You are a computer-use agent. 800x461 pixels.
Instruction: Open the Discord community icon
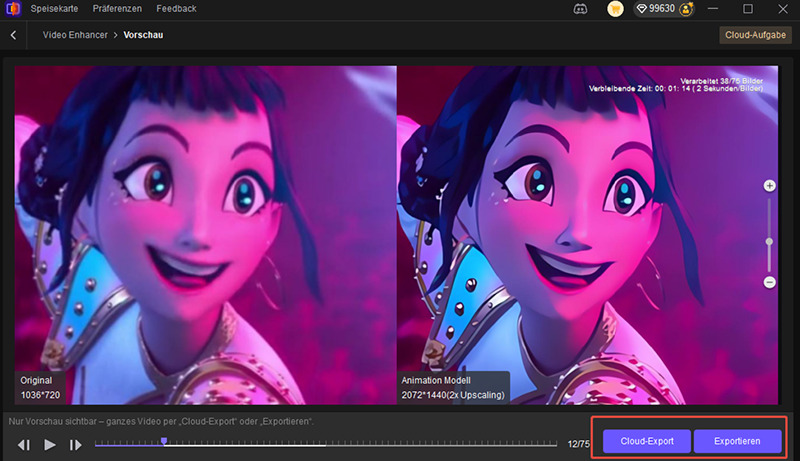pyautogui.click(x=580, y=9)
